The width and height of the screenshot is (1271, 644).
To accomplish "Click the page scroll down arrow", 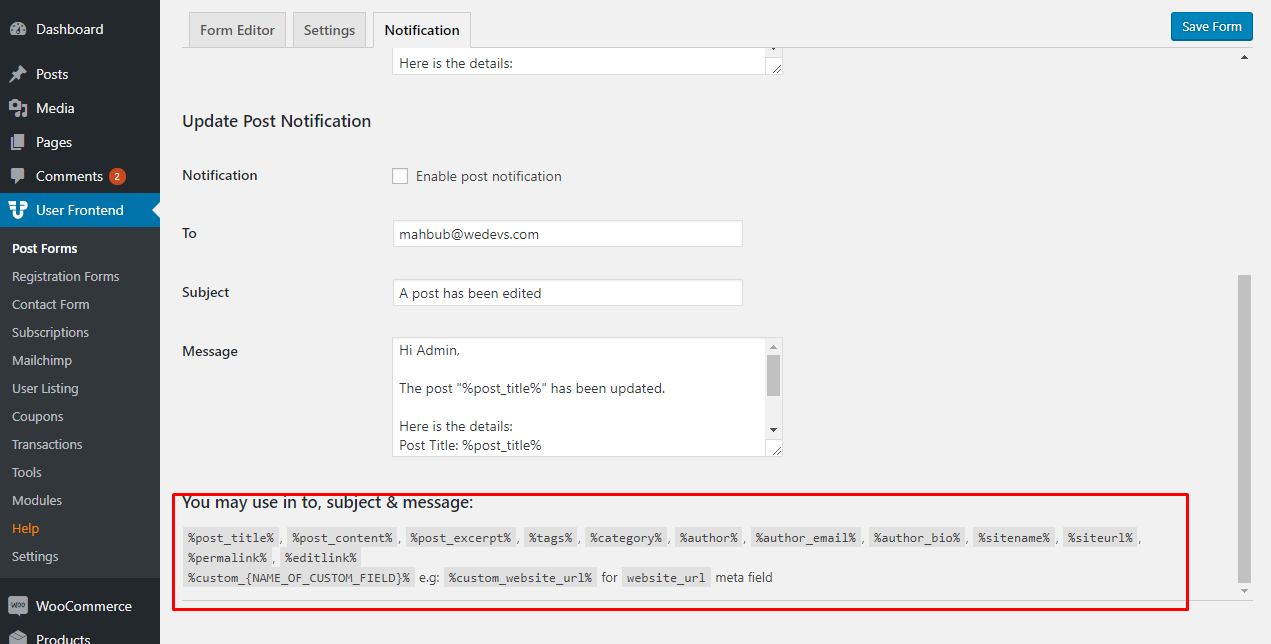I will (1244, 591).
